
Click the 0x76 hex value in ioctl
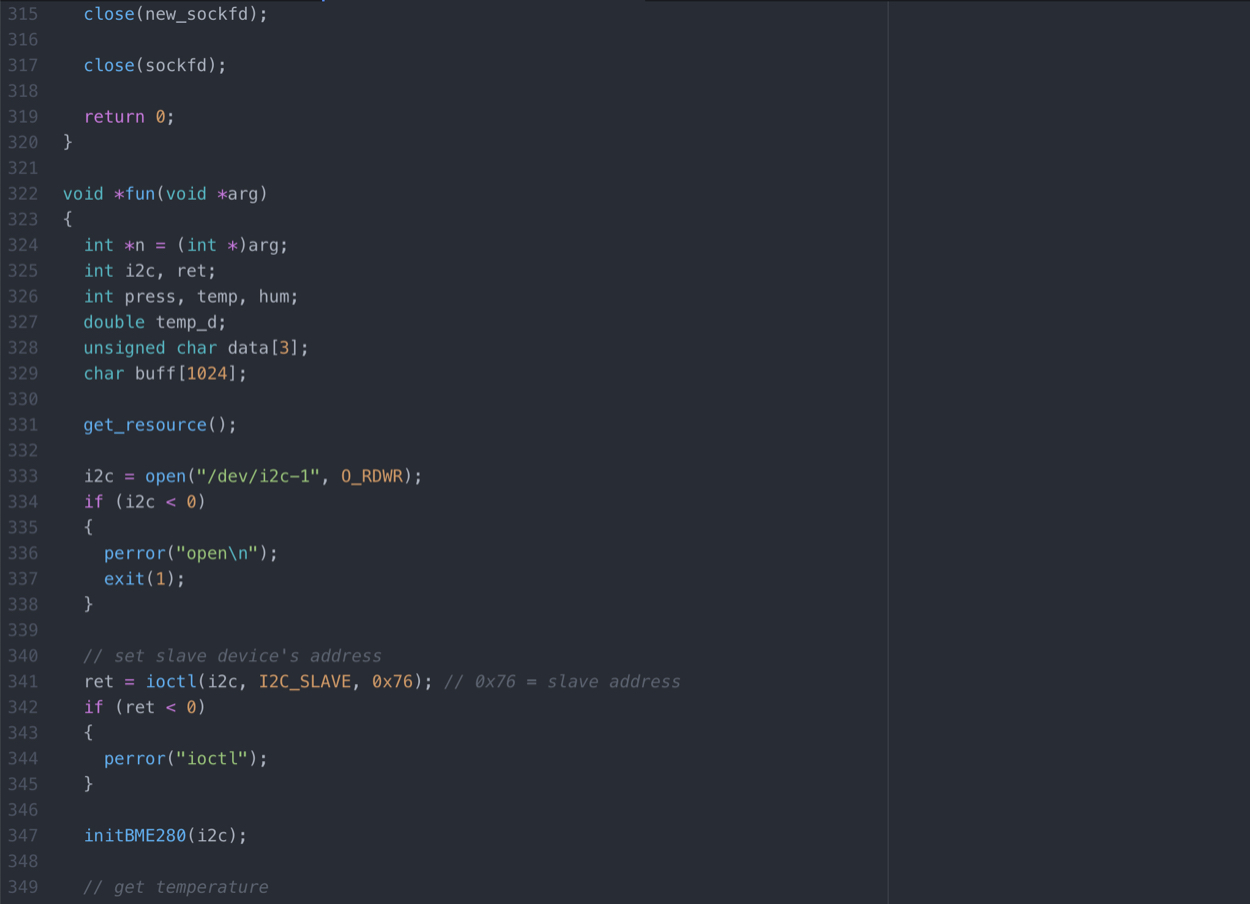tap(392, 682)
